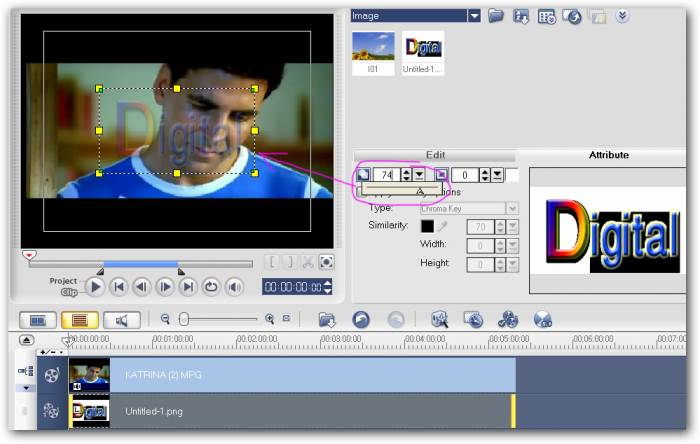Switch to Audio View

pyautogui.click(x=122, y=320)
